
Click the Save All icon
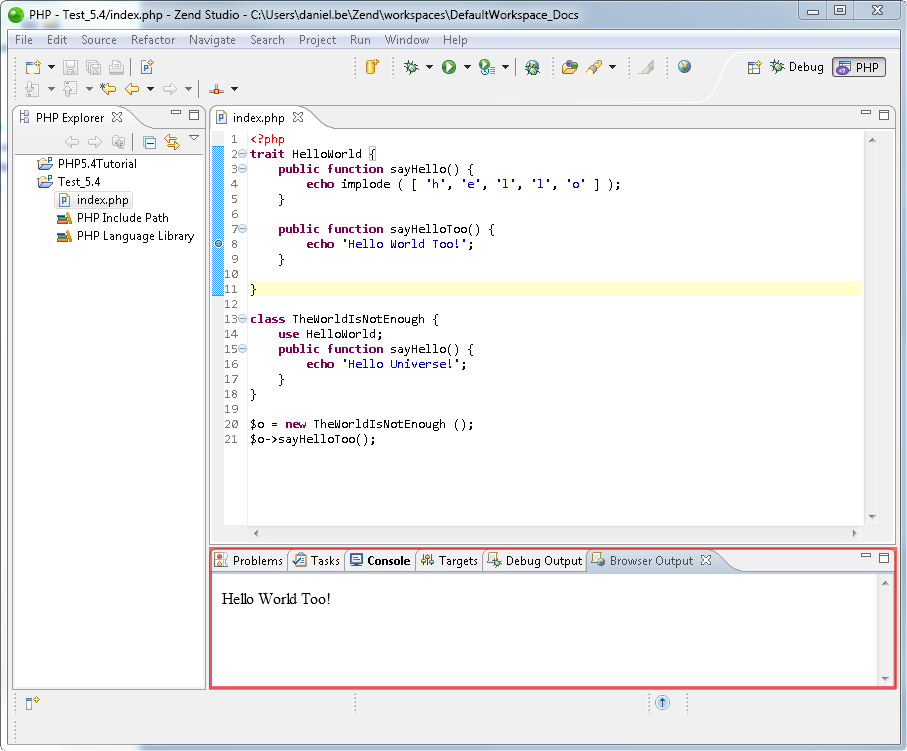(93, 67)
